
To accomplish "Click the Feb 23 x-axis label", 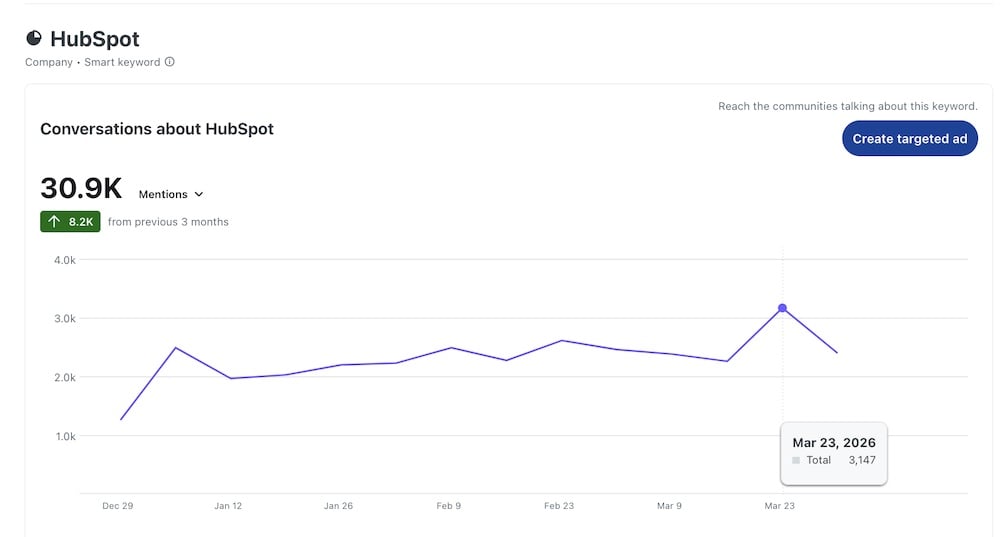I will [x=559, y=506].
